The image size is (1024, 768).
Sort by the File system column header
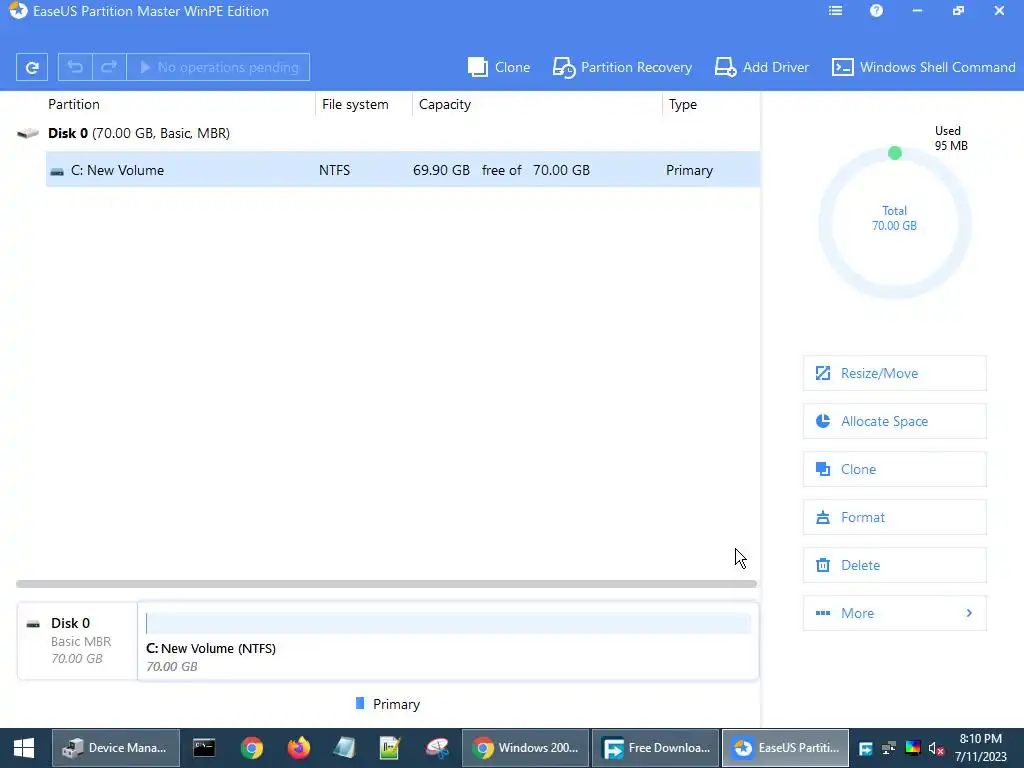point(355,104)
